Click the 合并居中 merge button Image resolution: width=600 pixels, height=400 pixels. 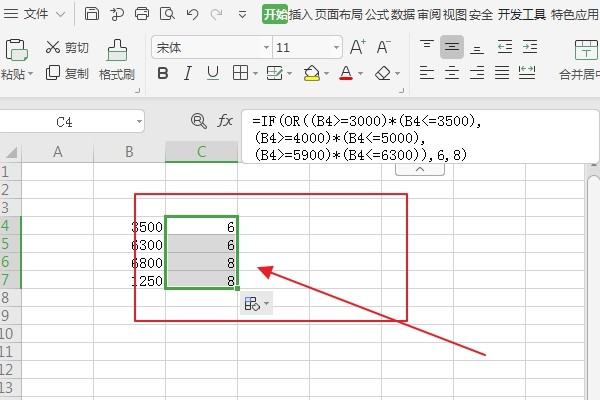coord(582,60)
